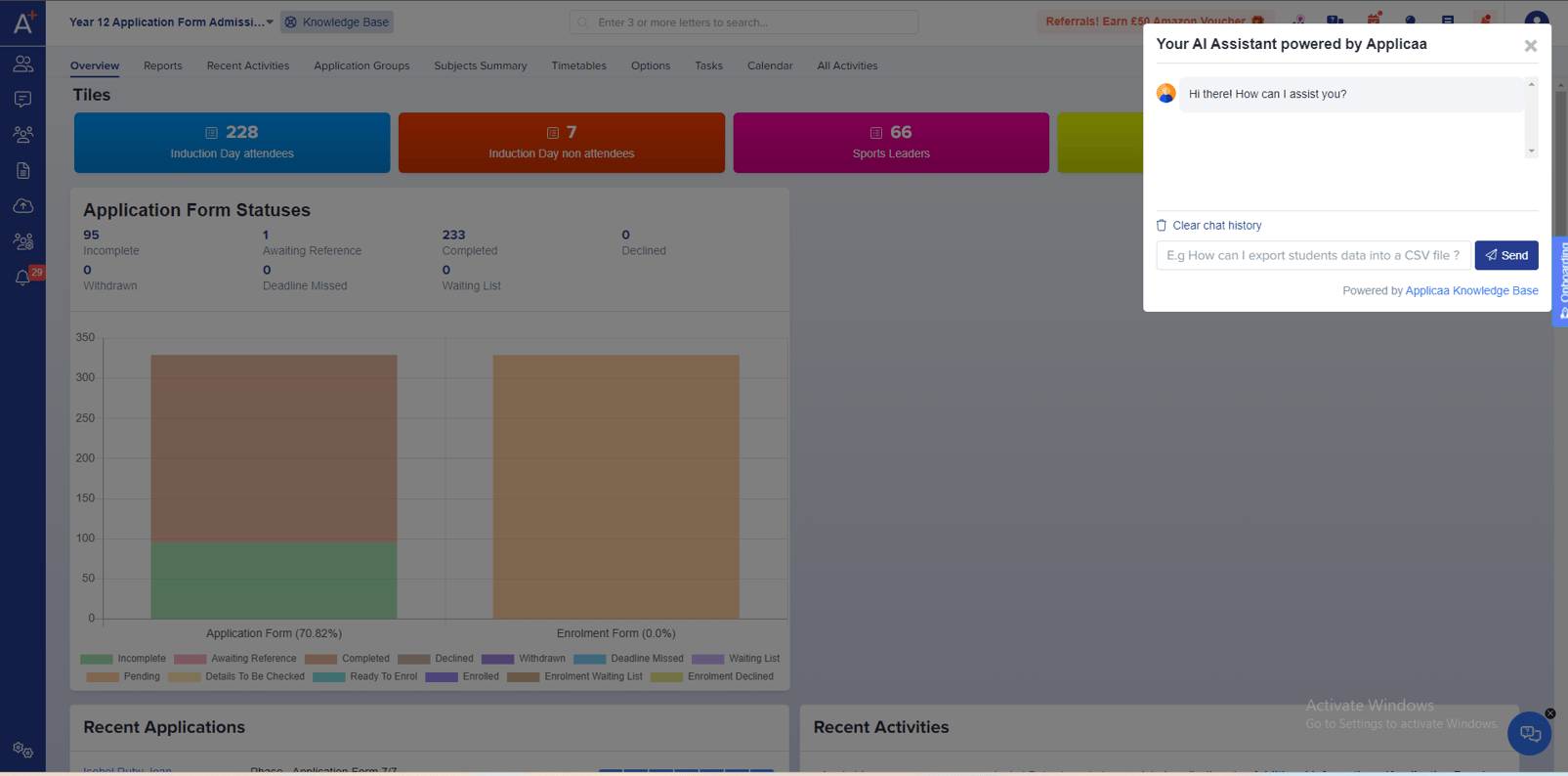Open the notifications bell in the sidebar
The image size is (1568, 776).
tap(22, 279)
